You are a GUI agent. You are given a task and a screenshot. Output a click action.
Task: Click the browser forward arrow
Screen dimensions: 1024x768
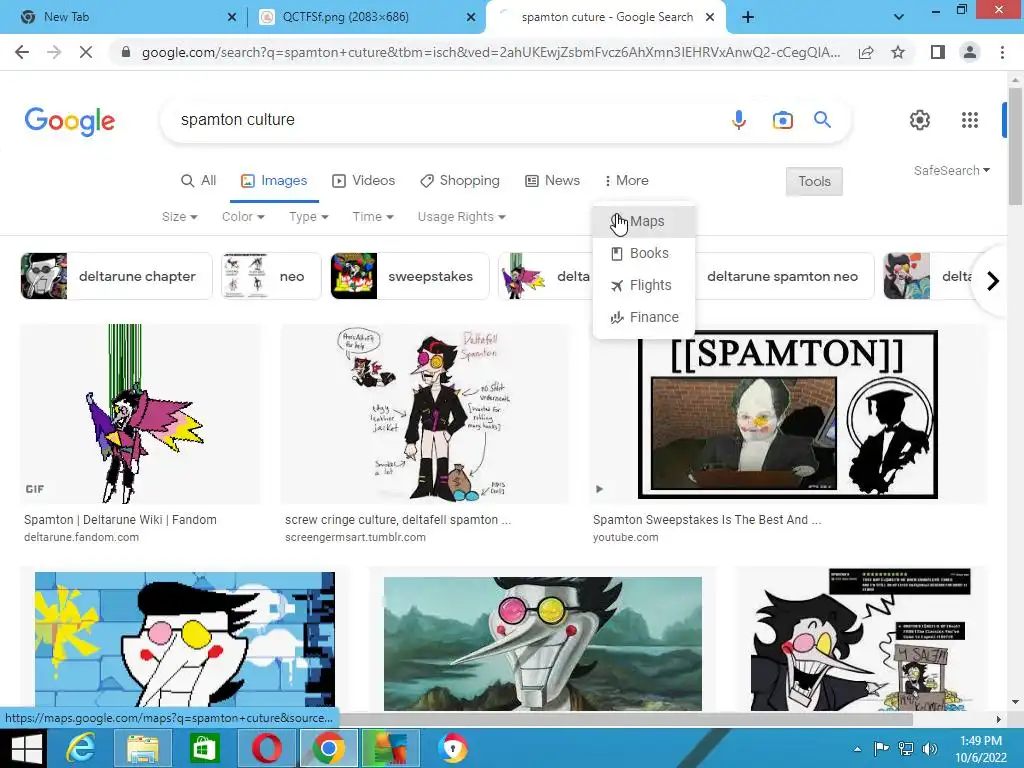[54, 52]
